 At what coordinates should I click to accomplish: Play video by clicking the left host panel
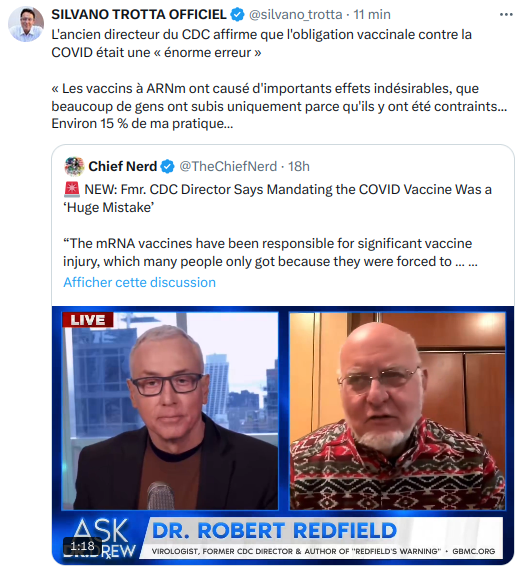[170, 411]
